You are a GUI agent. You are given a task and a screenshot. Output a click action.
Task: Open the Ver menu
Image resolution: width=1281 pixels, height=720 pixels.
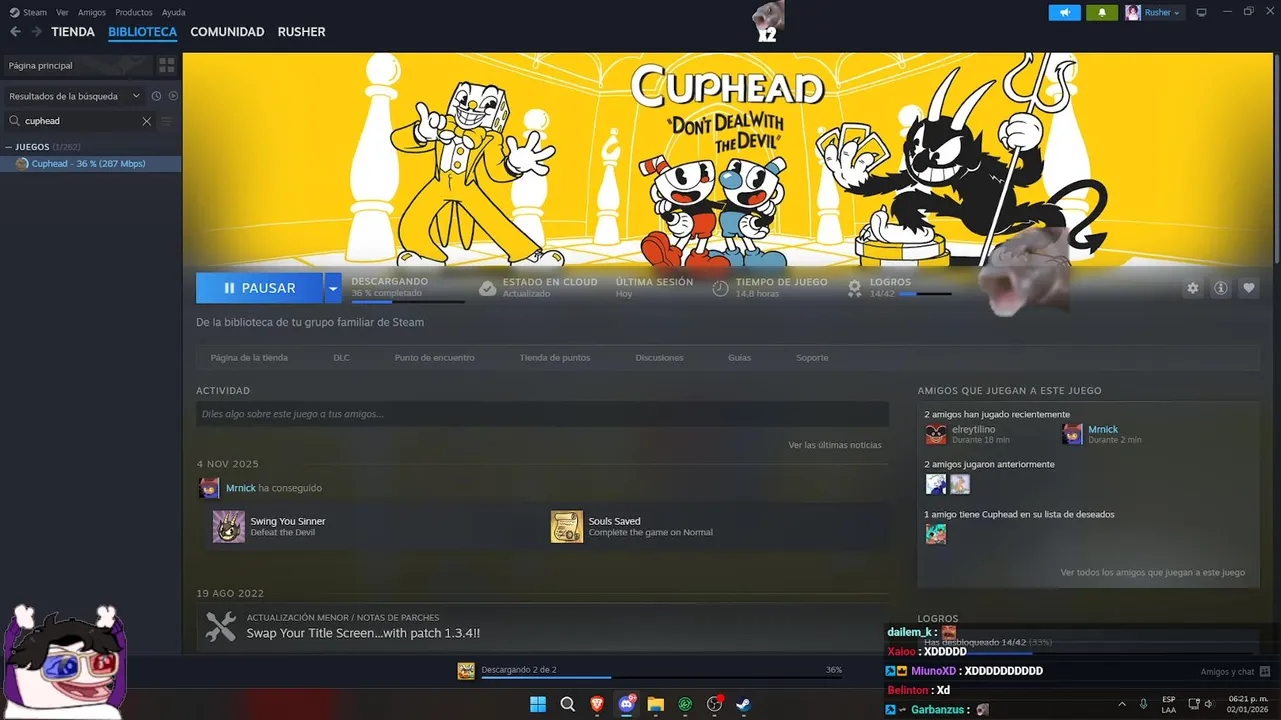tap(63, 12)
